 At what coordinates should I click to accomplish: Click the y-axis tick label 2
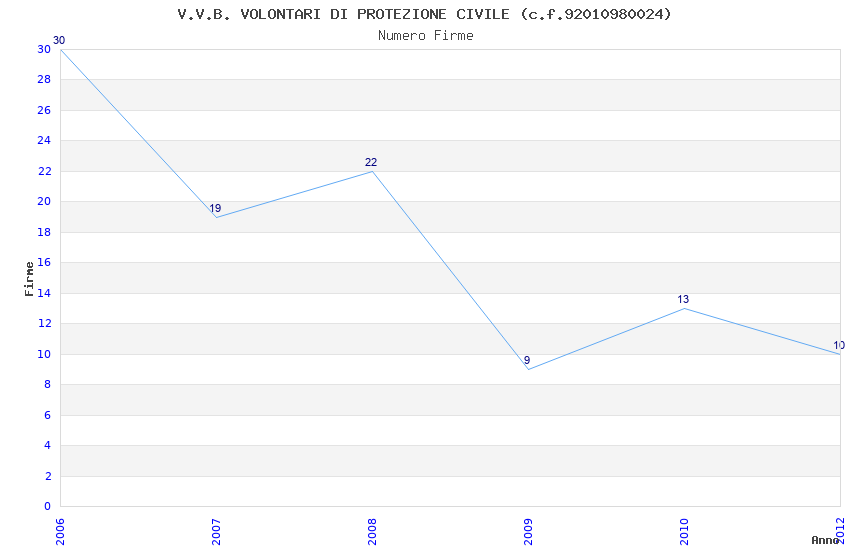tap(48, 476)
